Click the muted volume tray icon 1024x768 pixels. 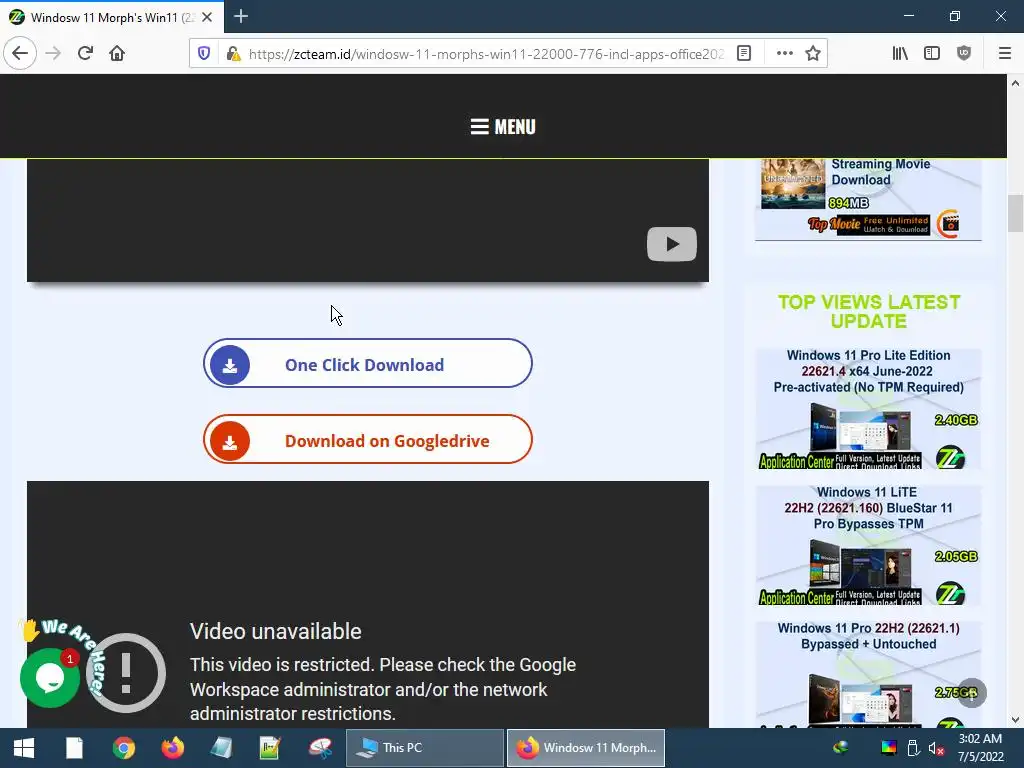click(936, 748)
